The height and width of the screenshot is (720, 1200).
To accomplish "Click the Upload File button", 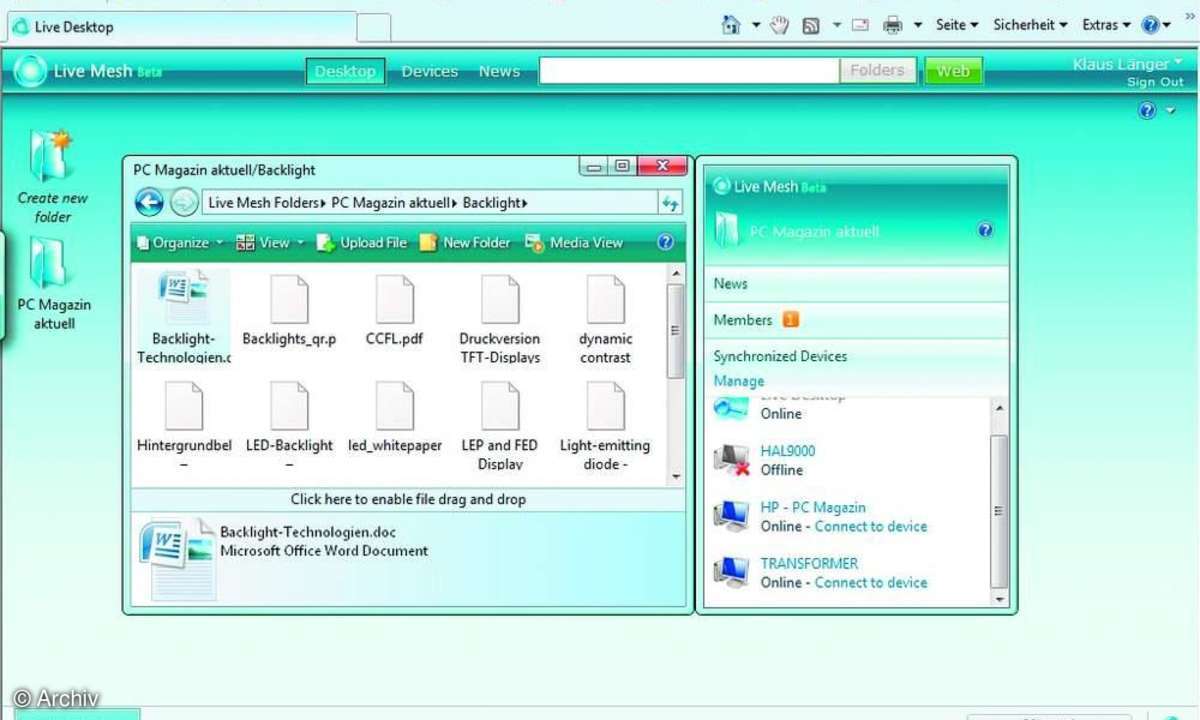I will click(362, 242).
